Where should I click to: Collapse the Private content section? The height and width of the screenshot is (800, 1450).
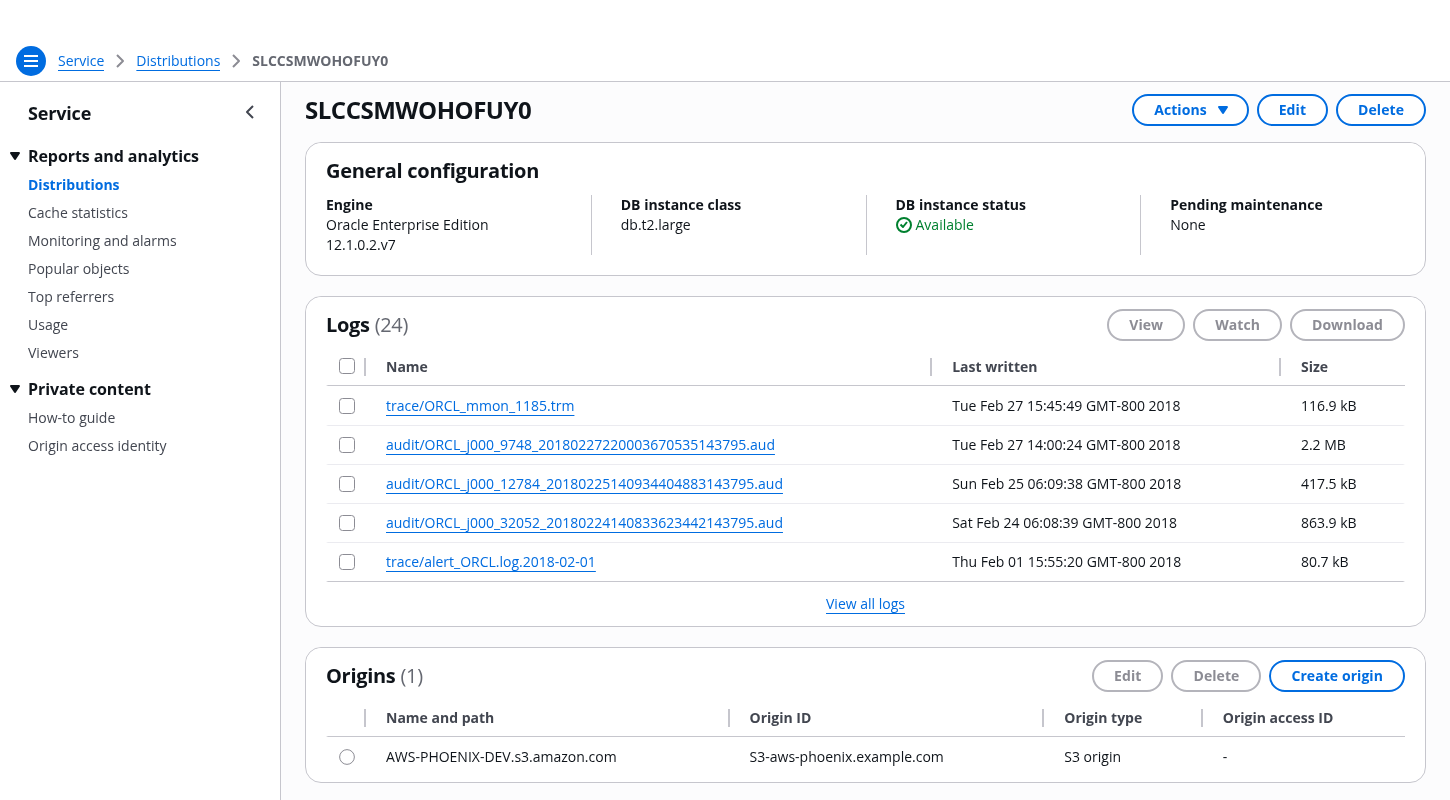point(15,389)
